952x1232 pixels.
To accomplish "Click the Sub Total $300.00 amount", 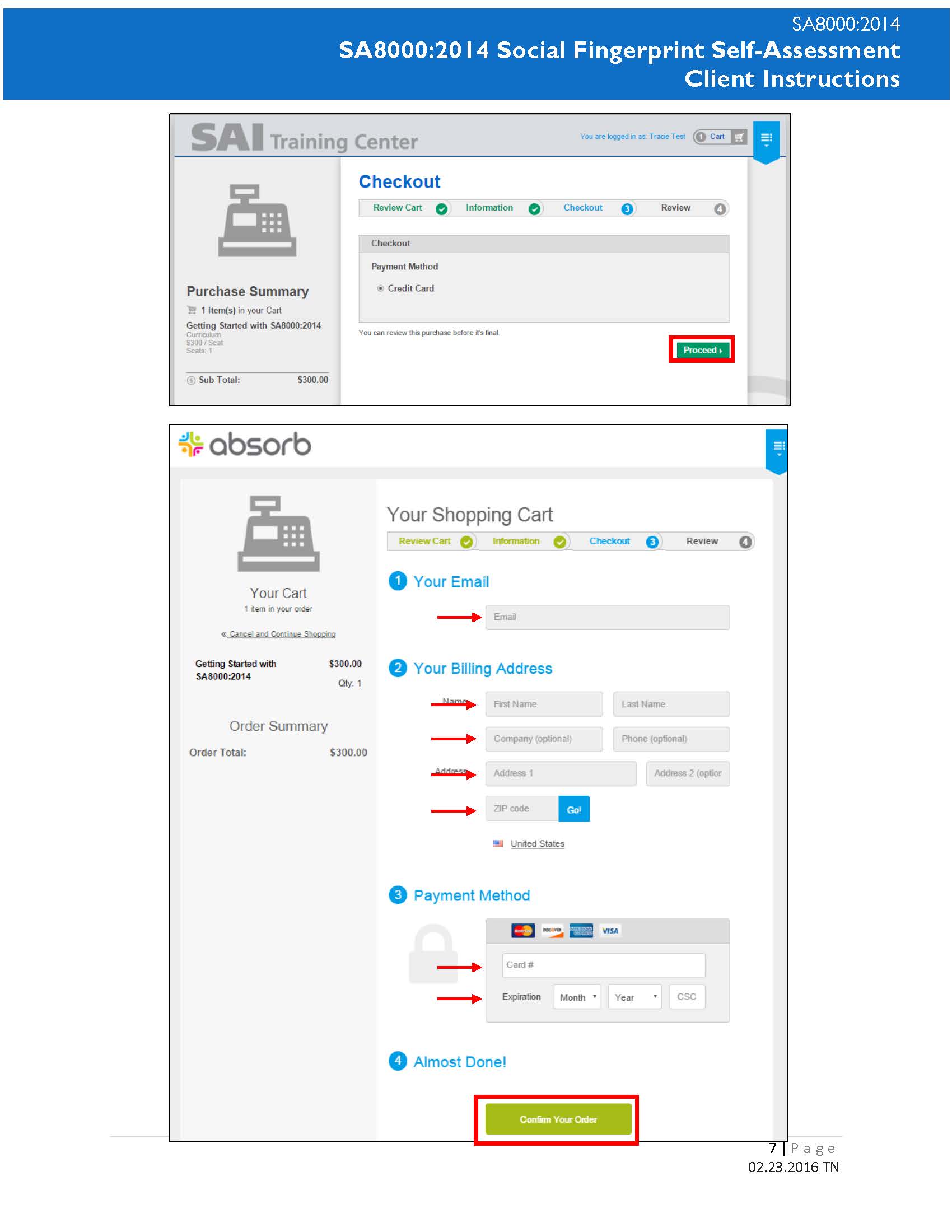I will coord(312,380).
